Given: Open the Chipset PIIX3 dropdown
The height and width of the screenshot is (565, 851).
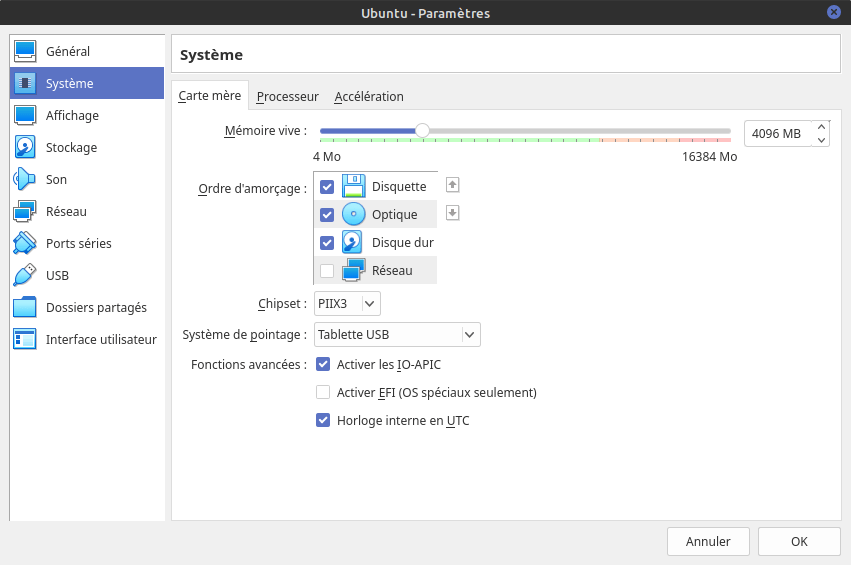Looking at the screenshot, I should coord(347,303).
